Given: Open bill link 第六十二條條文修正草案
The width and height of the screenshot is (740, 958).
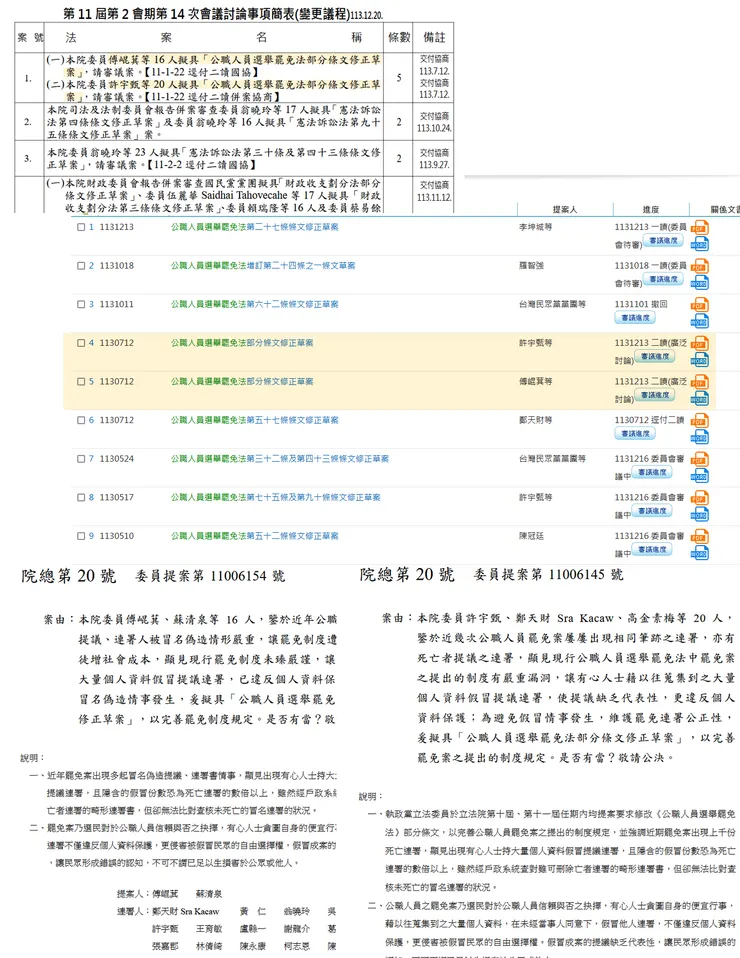Looking at the screenshot, I should [x=293, y=304].
